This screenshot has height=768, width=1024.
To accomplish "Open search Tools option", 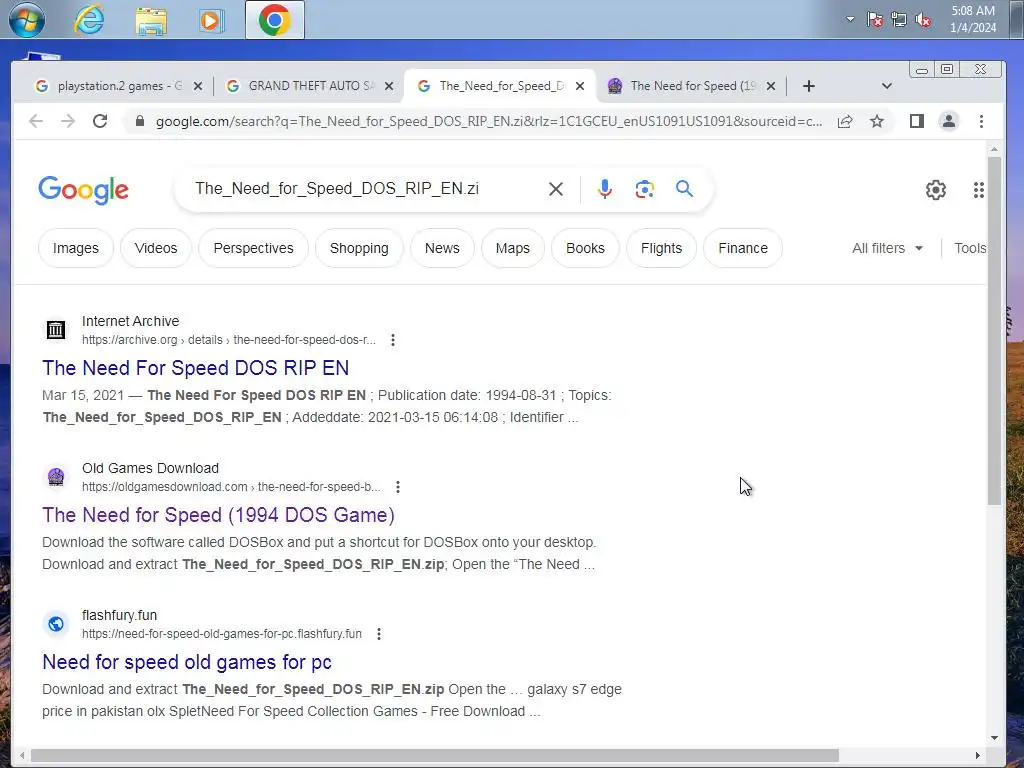I will click(970, 248).
